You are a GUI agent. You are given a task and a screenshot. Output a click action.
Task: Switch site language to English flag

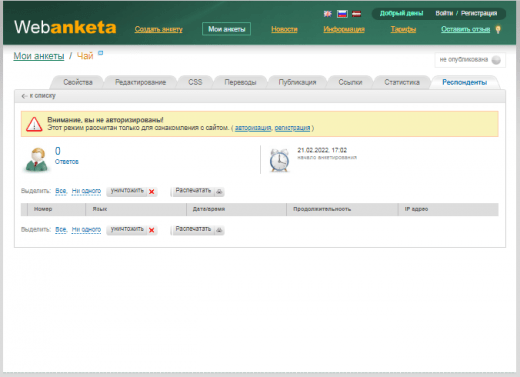click(x=328, y=14)
